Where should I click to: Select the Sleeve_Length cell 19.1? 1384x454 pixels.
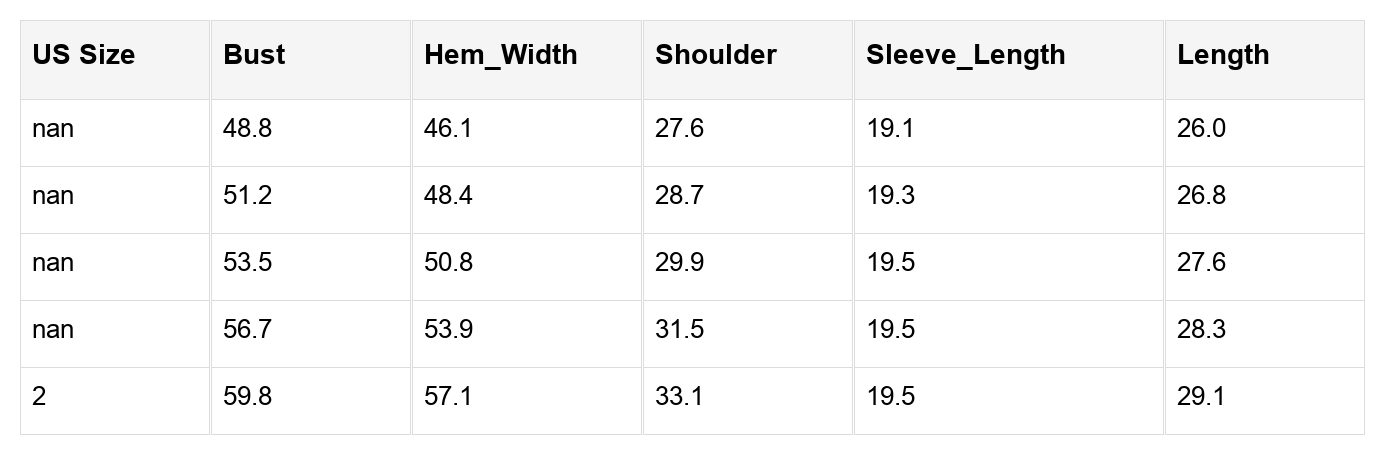click(890, 129)
